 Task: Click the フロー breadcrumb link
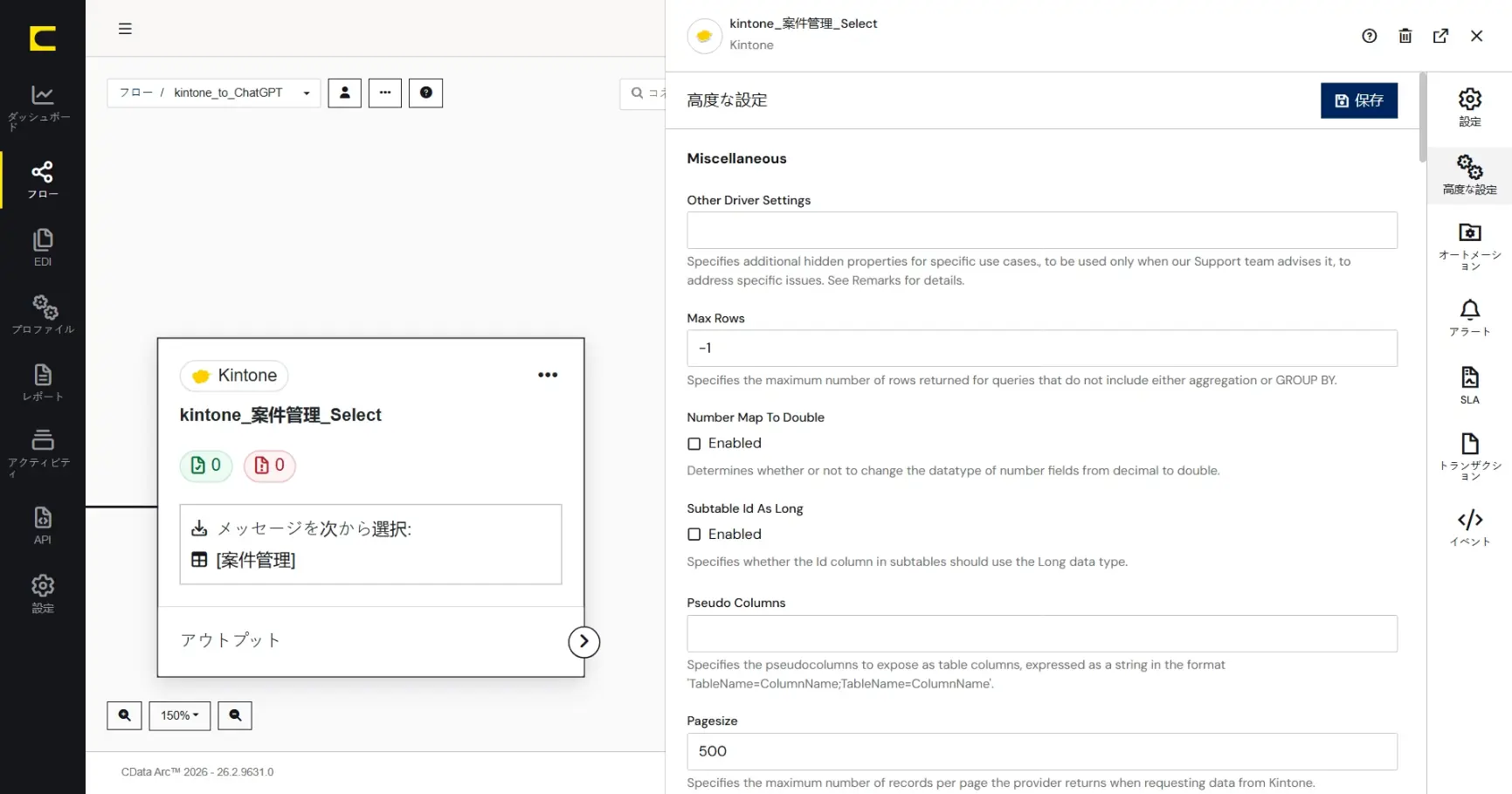135,93
